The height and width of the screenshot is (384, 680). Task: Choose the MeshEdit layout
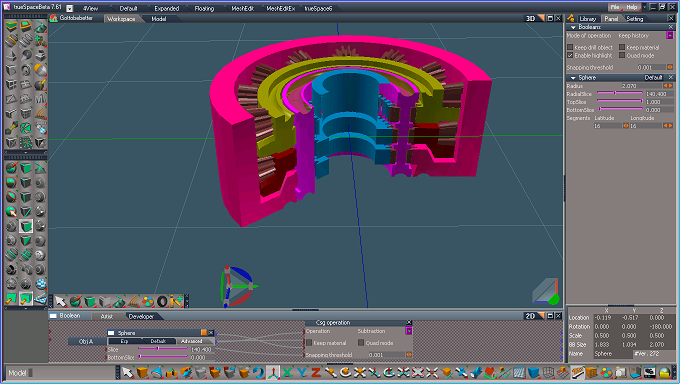[242, 8]
